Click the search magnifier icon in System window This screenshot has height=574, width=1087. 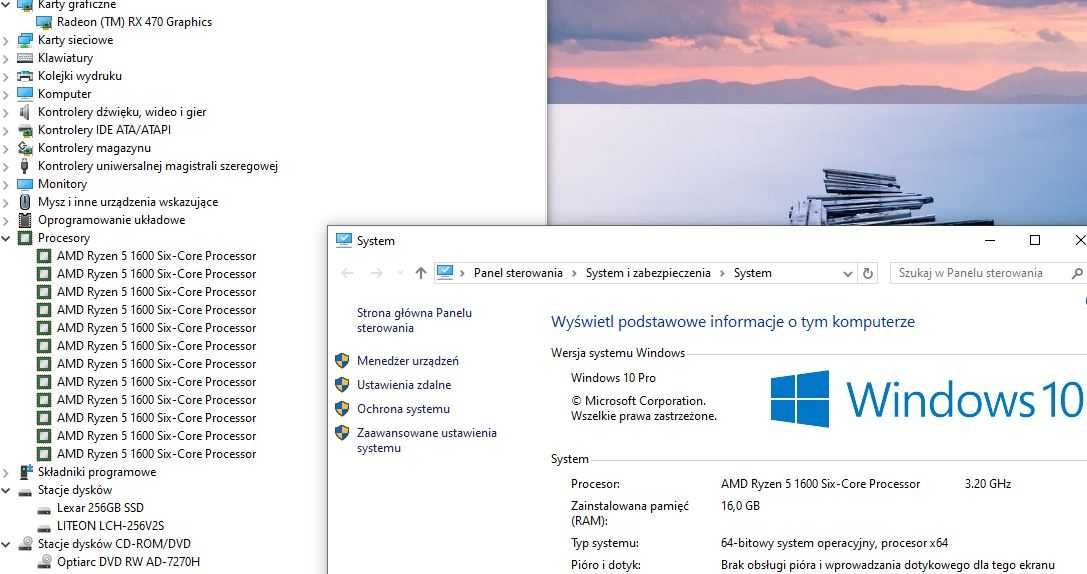(1077, 273)
